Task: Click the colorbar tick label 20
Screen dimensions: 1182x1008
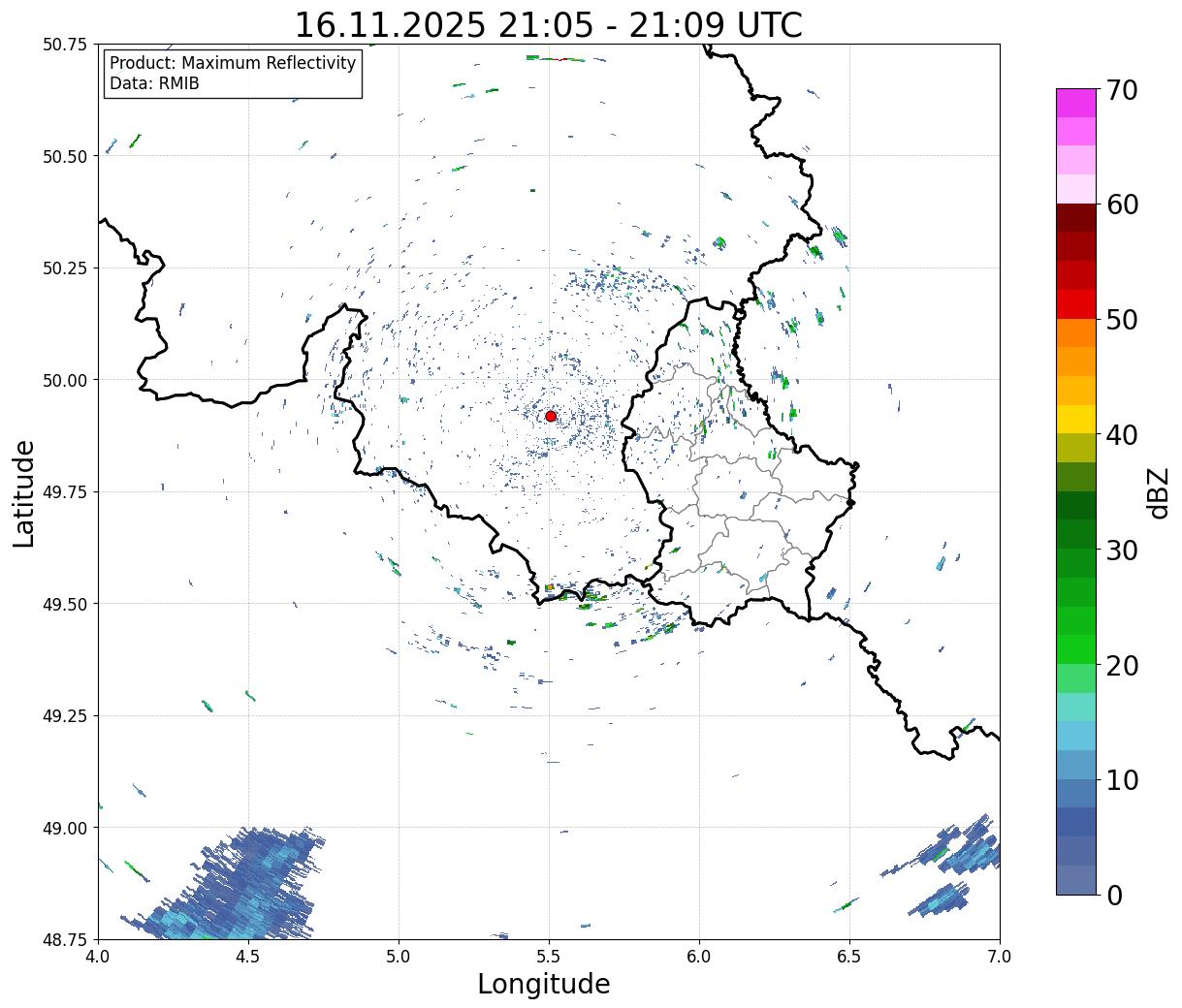Action: coord(1122,665)
